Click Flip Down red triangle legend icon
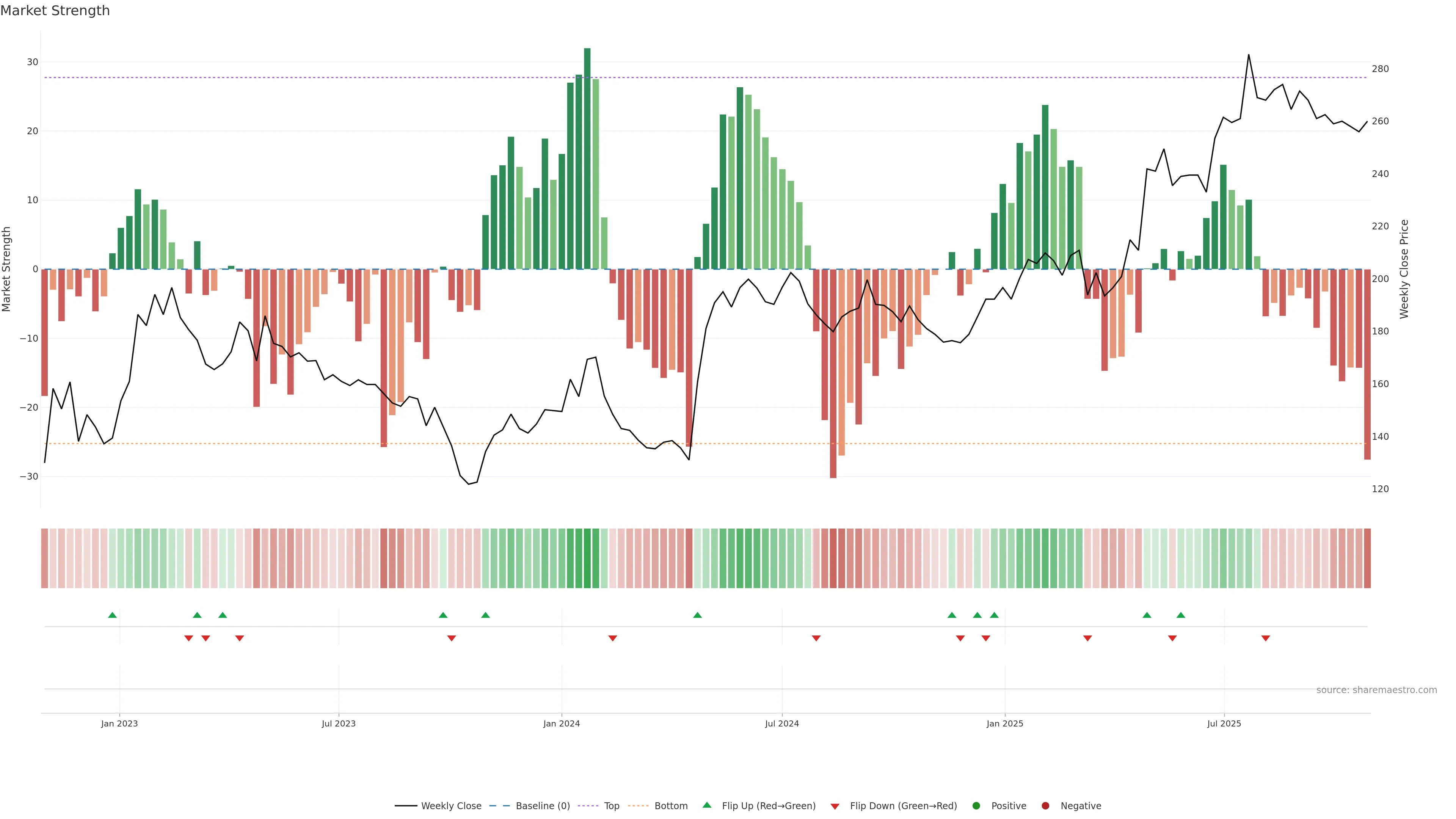 point(835,806)
